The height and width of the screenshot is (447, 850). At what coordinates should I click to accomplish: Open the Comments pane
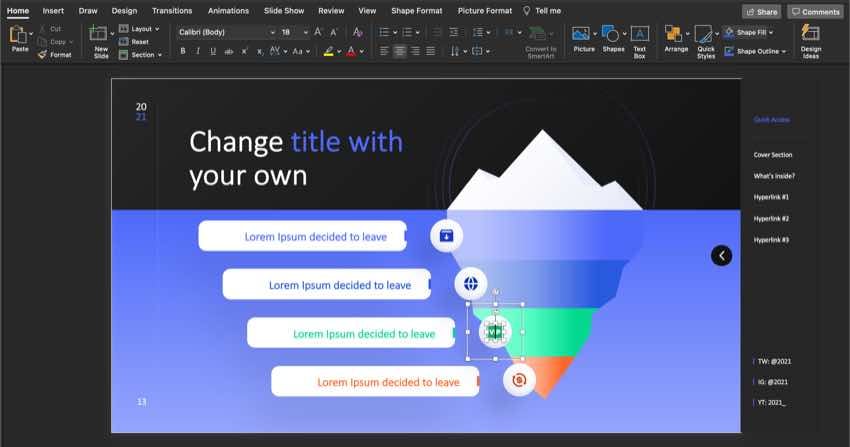click(x=815, y=11)
